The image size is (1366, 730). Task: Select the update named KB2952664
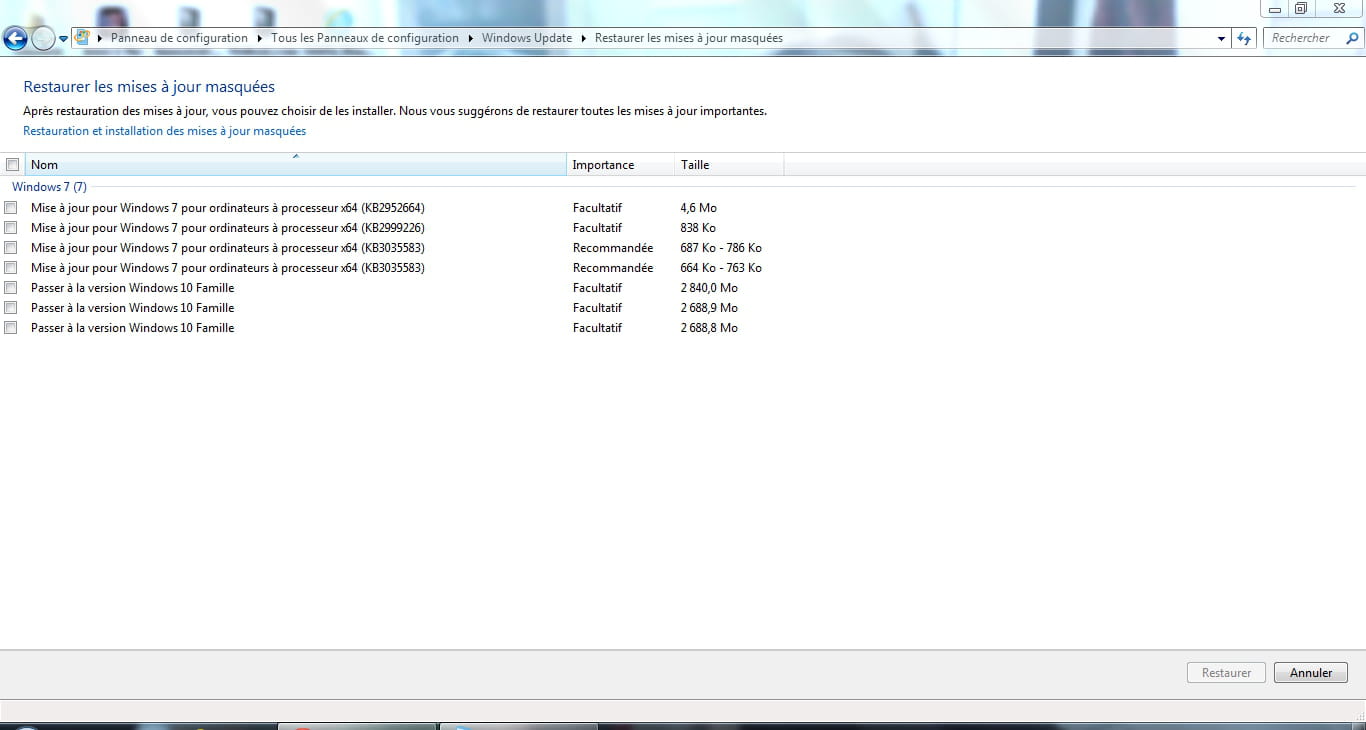click(228, 208)
